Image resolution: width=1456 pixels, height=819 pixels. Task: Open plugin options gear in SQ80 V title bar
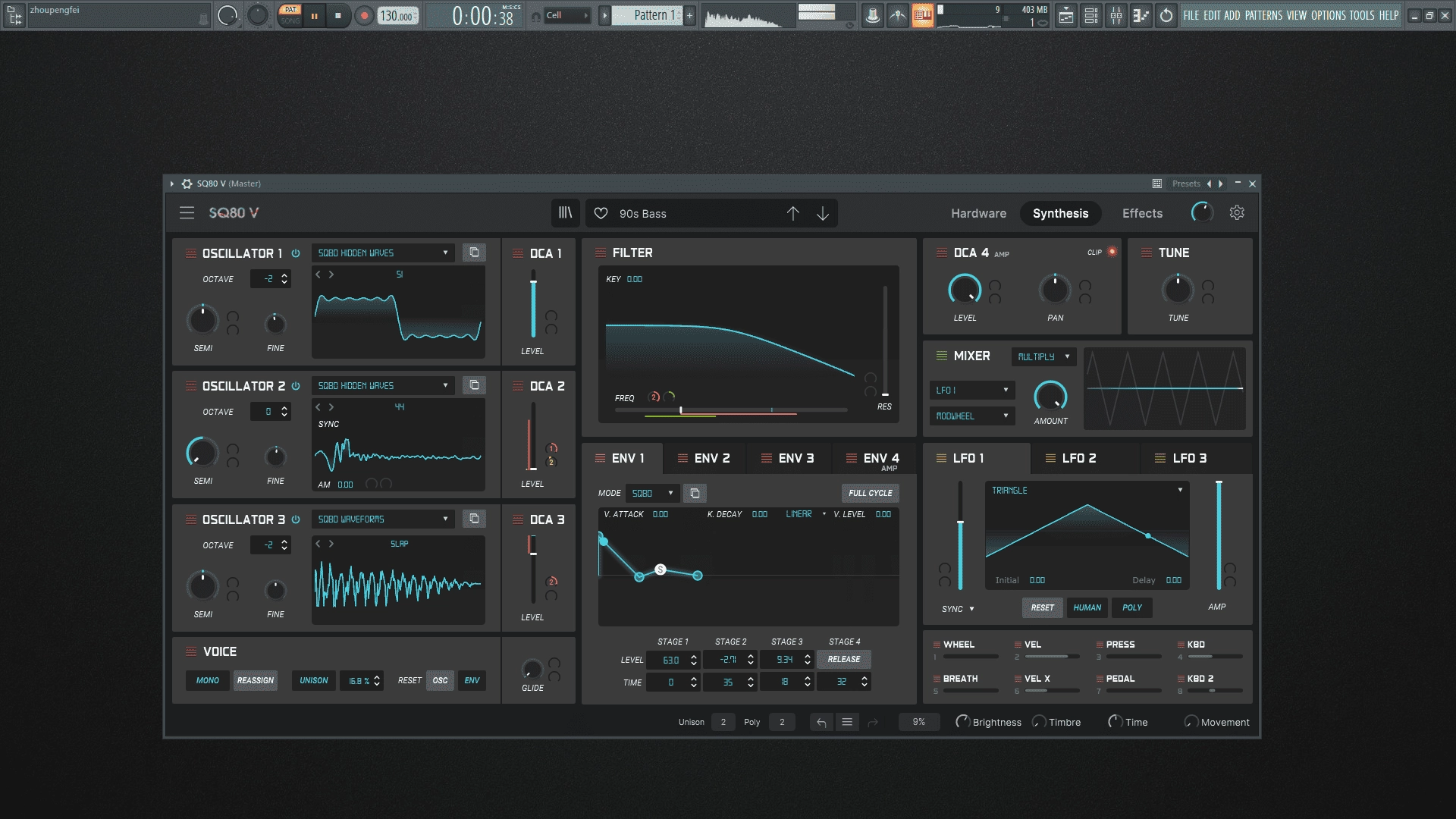(x=187, y=184)
